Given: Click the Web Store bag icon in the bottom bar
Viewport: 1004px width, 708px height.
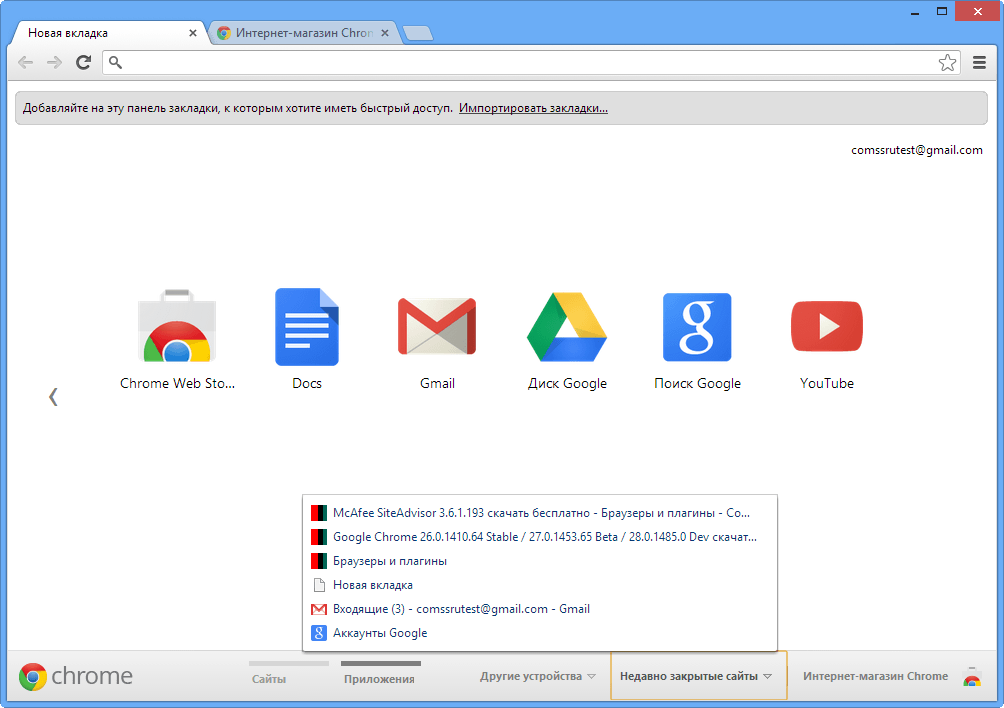Looking at the screenshot, I should [971, 677].
